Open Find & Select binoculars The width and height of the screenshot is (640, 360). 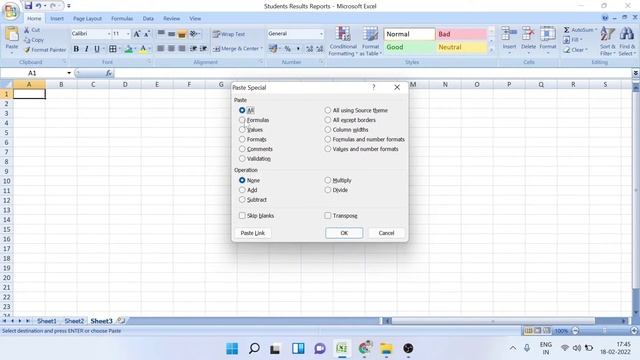(627, 41)
